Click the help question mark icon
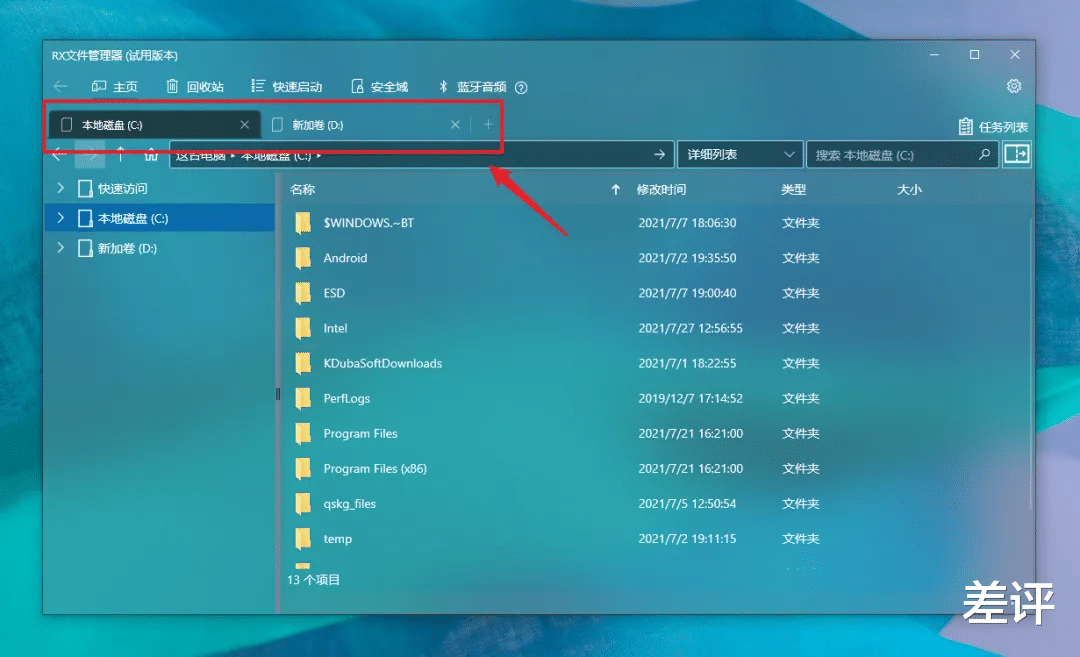 click(521, 87)
